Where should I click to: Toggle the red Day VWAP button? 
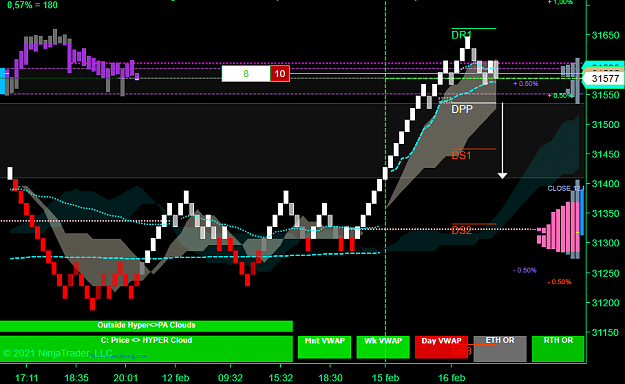[x=441, y=347]
